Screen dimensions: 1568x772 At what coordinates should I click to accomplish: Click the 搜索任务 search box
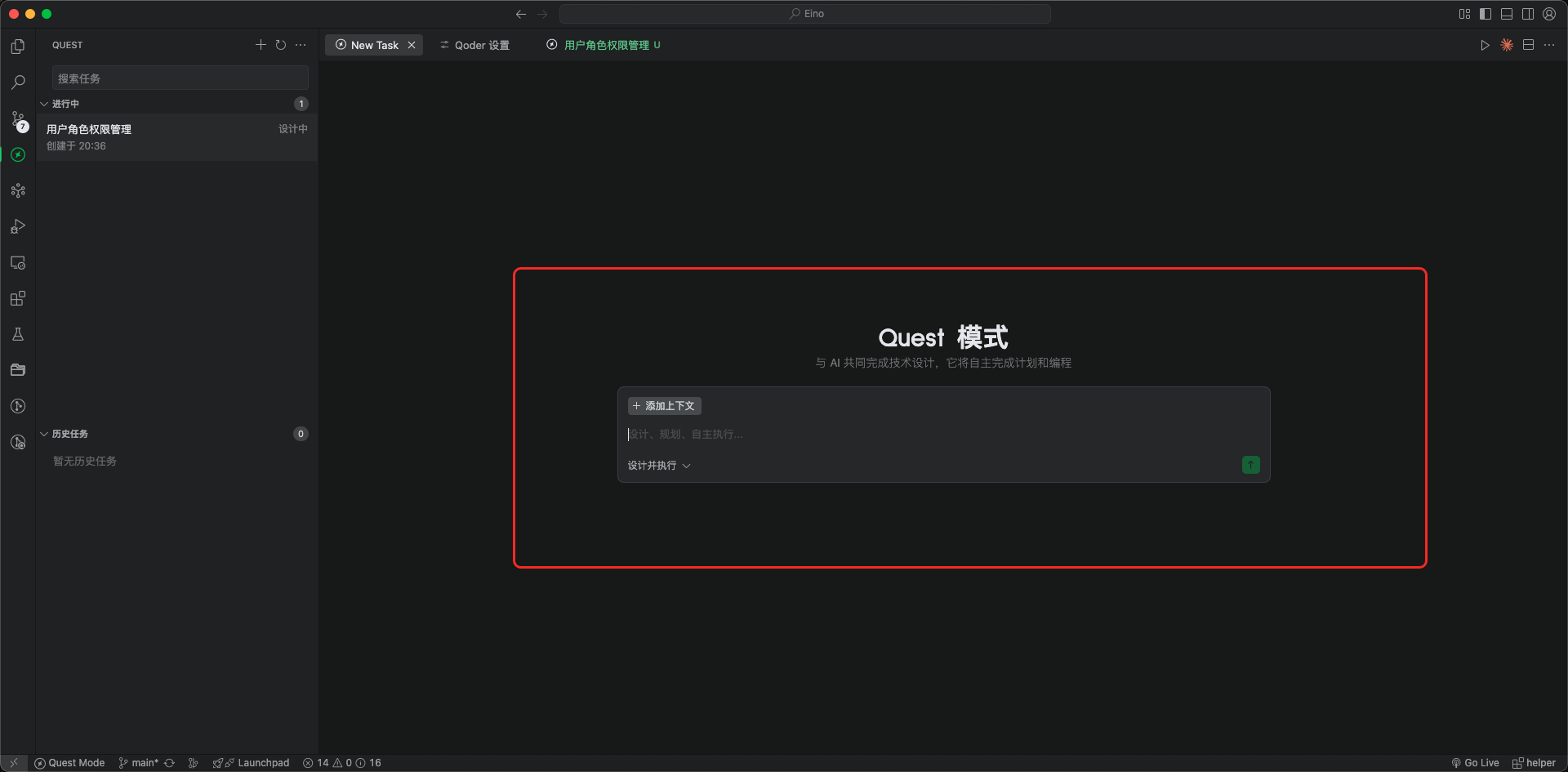pyautogui.click(x=180, y=78)
